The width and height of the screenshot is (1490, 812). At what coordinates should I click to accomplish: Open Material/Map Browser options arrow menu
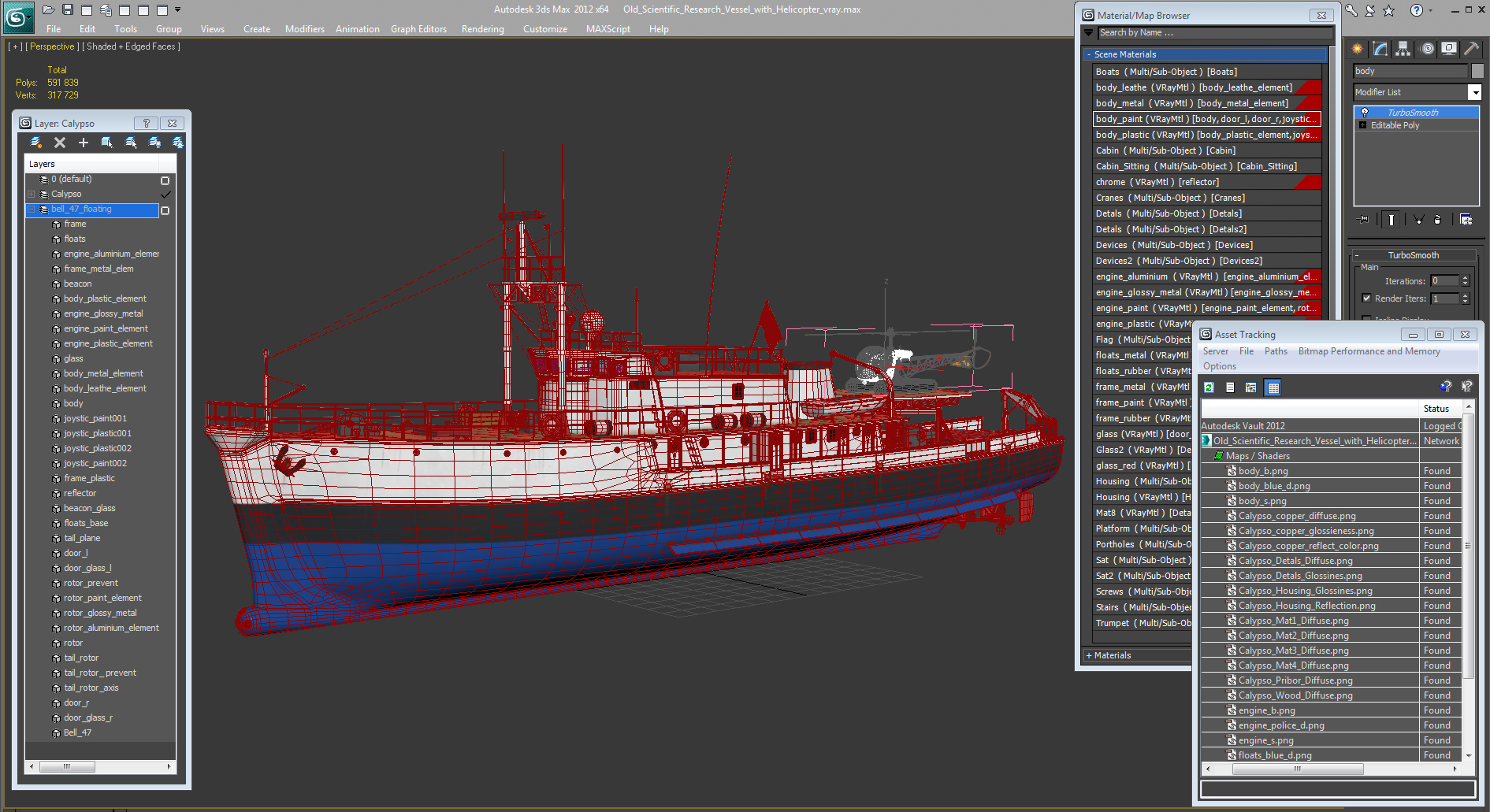1089,33
